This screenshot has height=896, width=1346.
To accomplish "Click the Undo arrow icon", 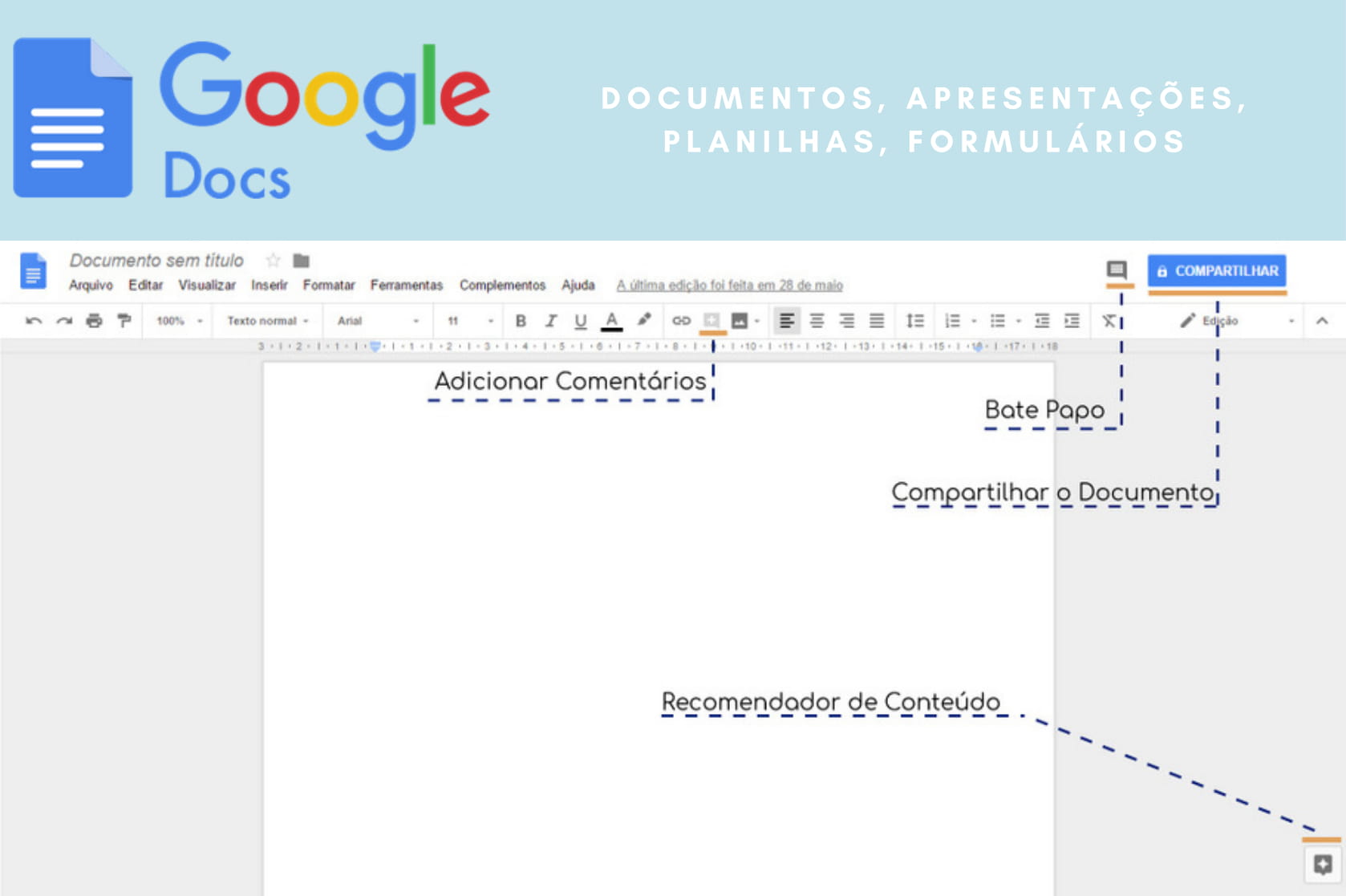I will point(34,321).
